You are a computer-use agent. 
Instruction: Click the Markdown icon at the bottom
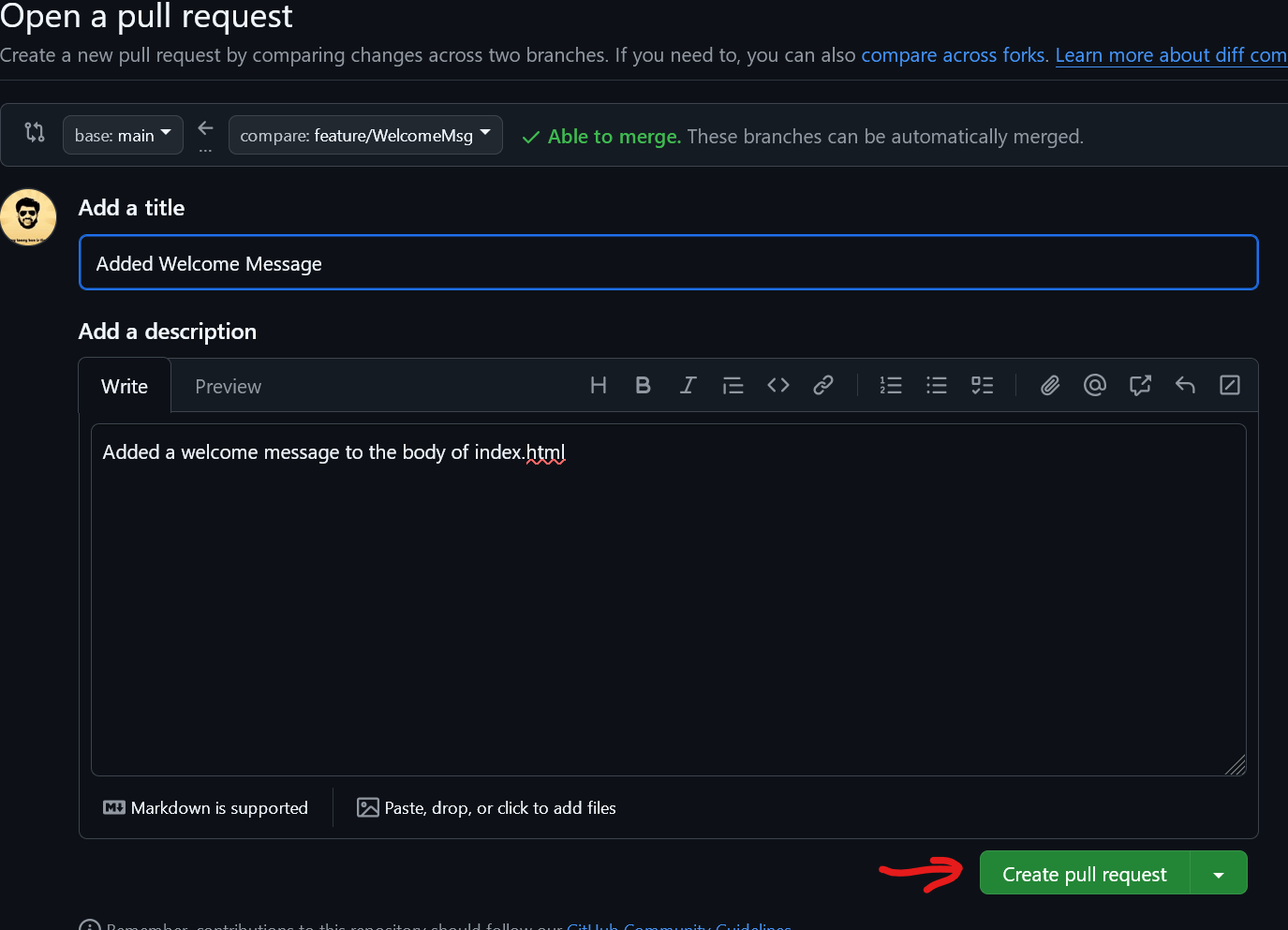[114, 807]
